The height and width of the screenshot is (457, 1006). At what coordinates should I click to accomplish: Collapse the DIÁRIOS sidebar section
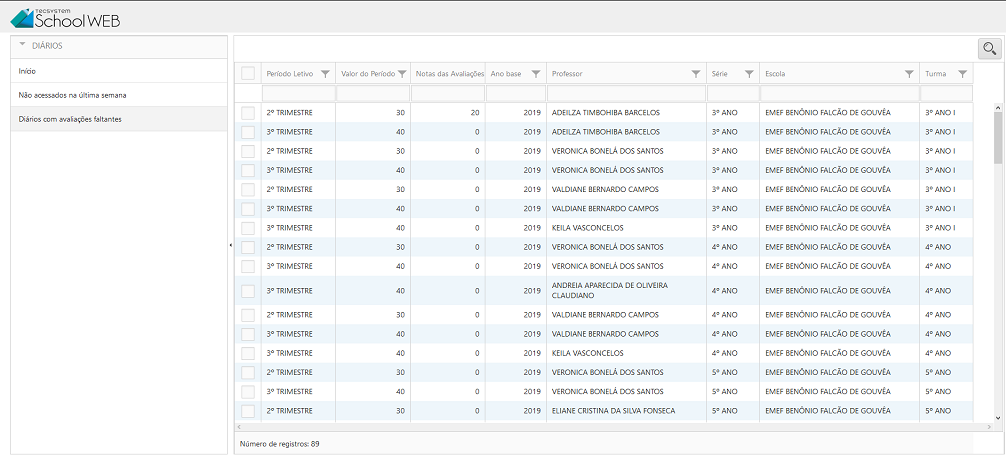(22, 45)
